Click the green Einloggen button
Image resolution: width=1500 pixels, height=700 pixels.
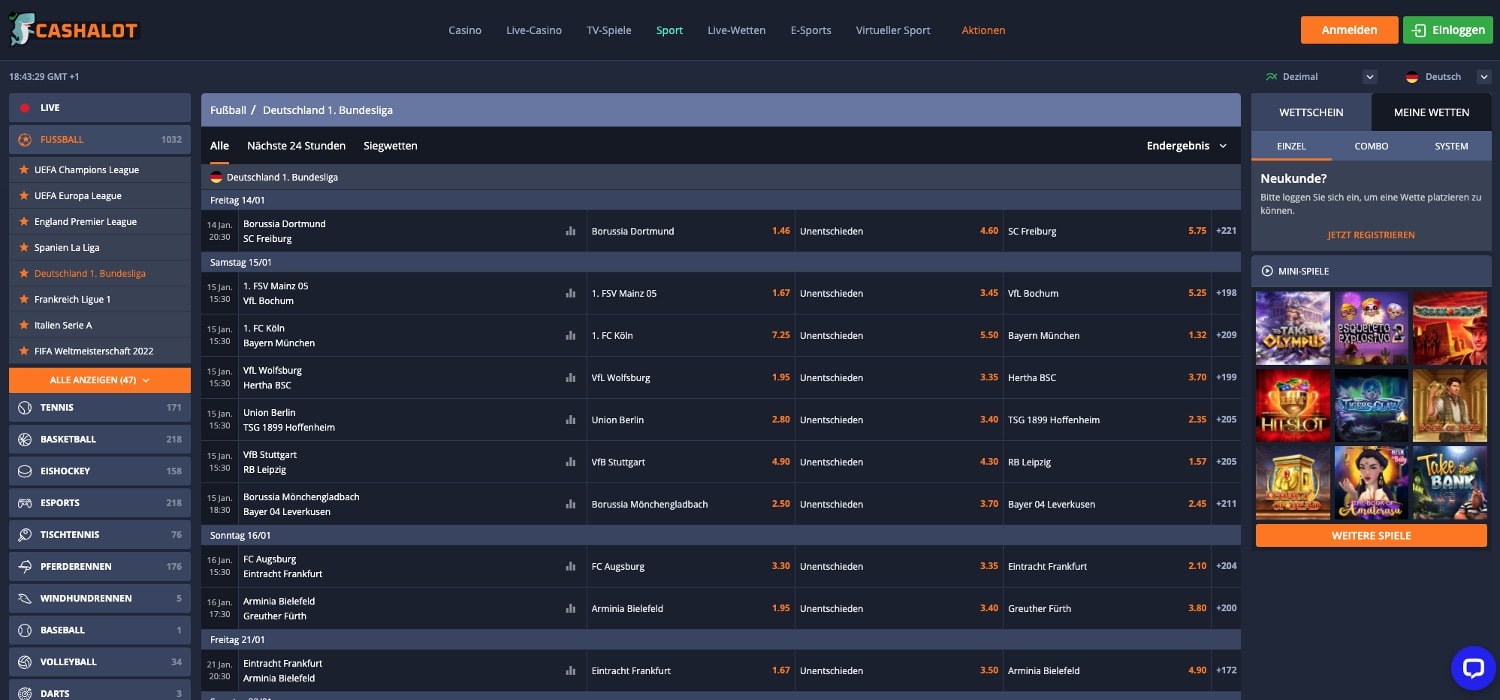pos(1448,30)
